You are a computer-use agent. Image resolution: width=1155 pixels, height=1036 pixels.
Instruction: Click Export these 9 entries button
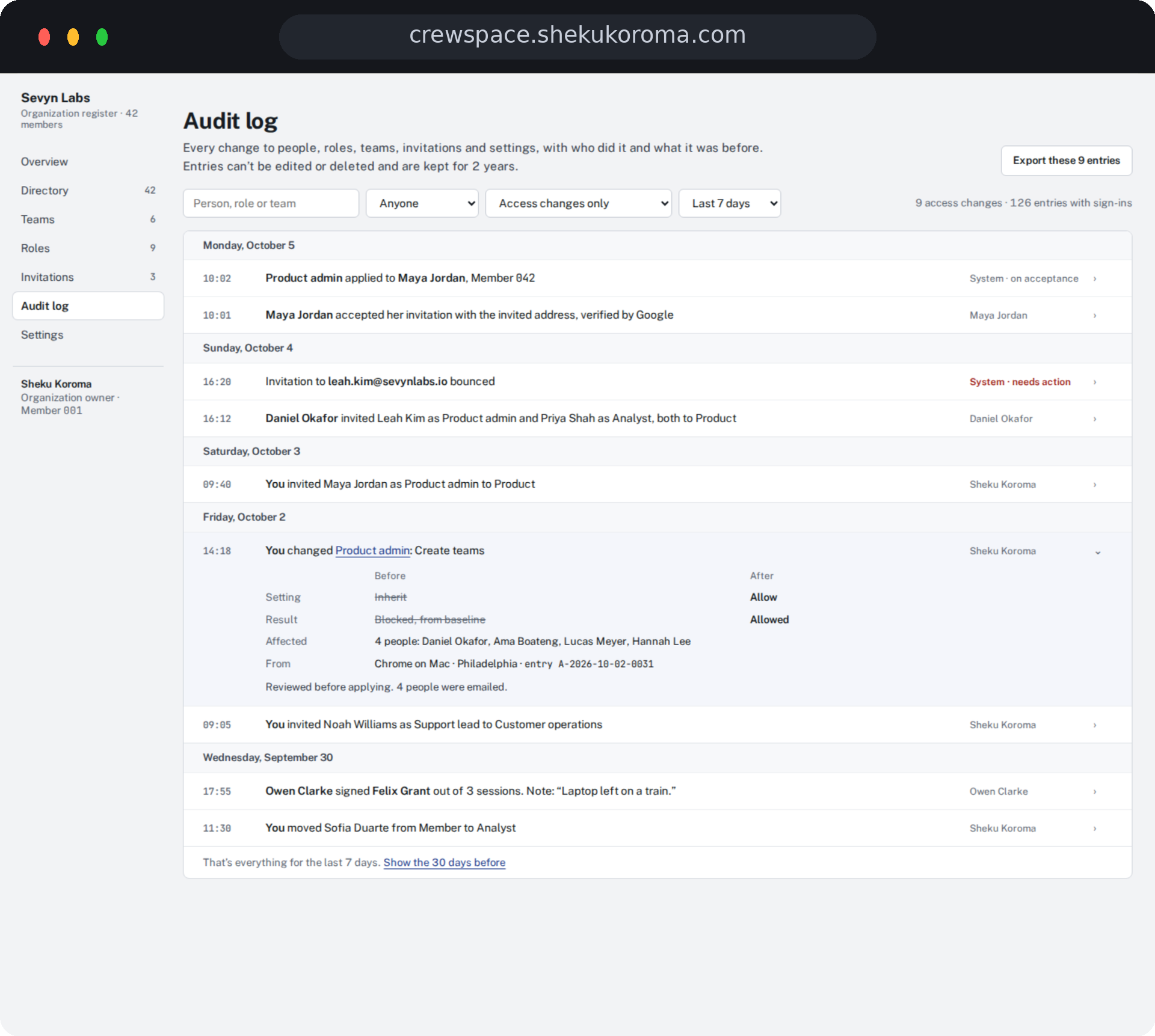click(1066, 161)
